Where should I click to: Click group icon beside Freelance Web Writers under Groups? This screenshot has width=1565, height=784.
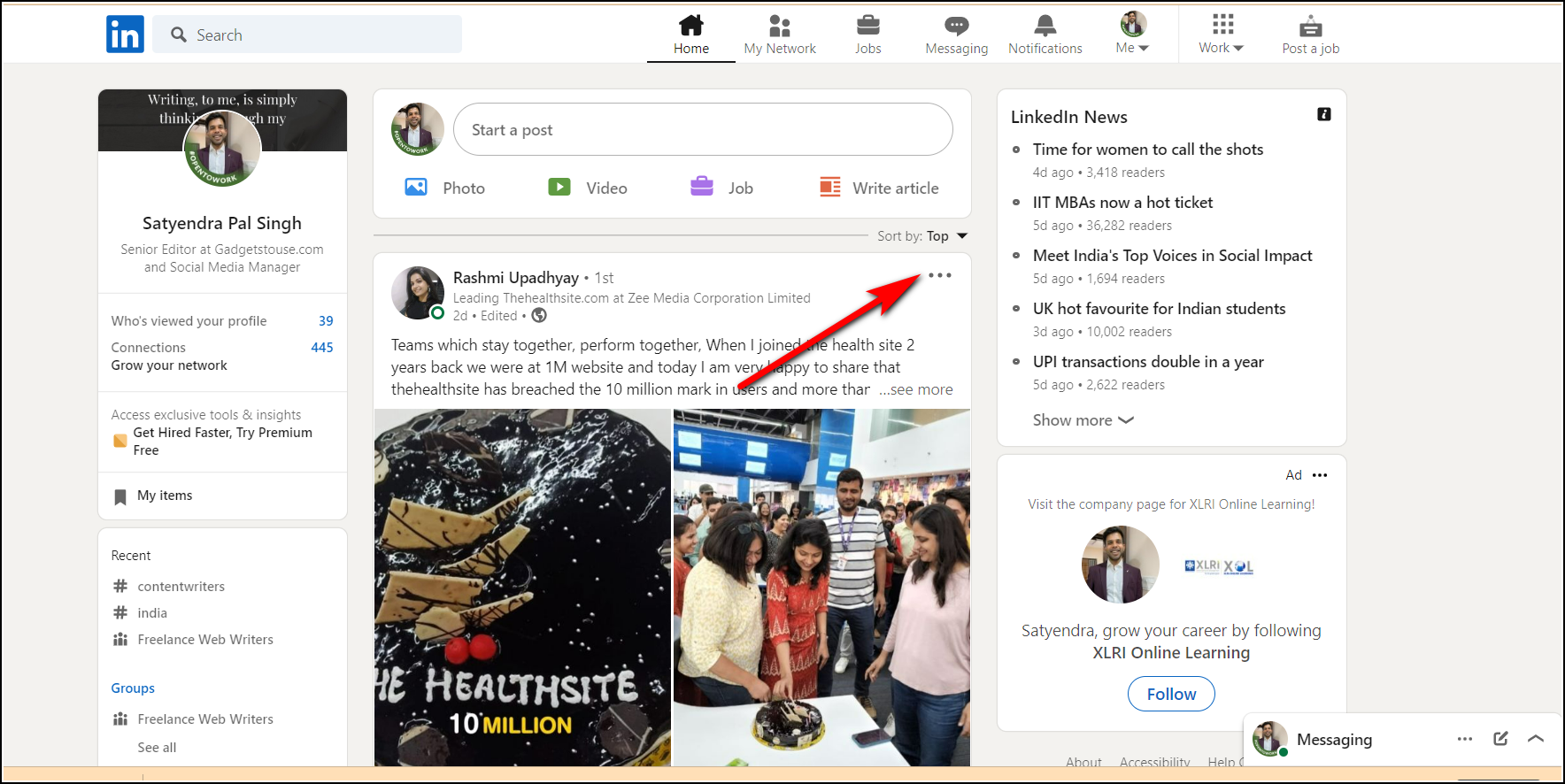tap(120, 719)
